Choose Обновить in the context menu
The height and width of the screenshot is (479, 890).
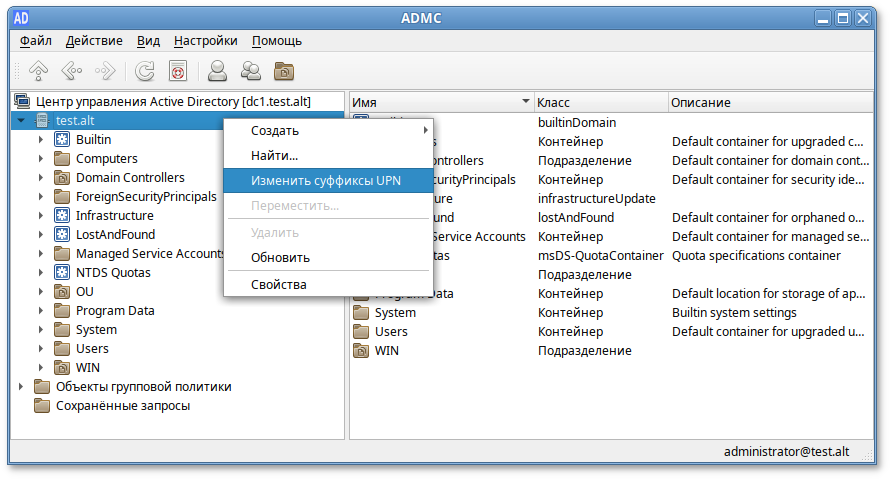[328, 258]
